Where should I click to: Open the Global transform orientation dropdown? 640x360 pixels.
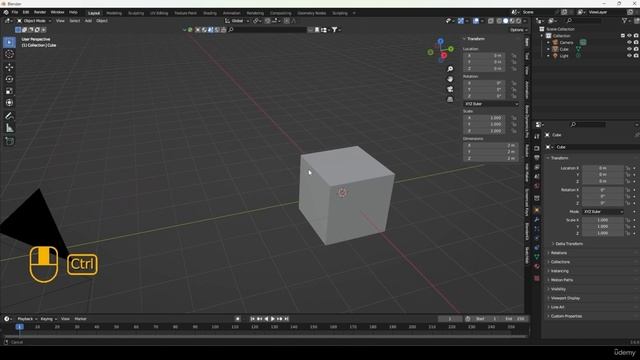point(237,21)
